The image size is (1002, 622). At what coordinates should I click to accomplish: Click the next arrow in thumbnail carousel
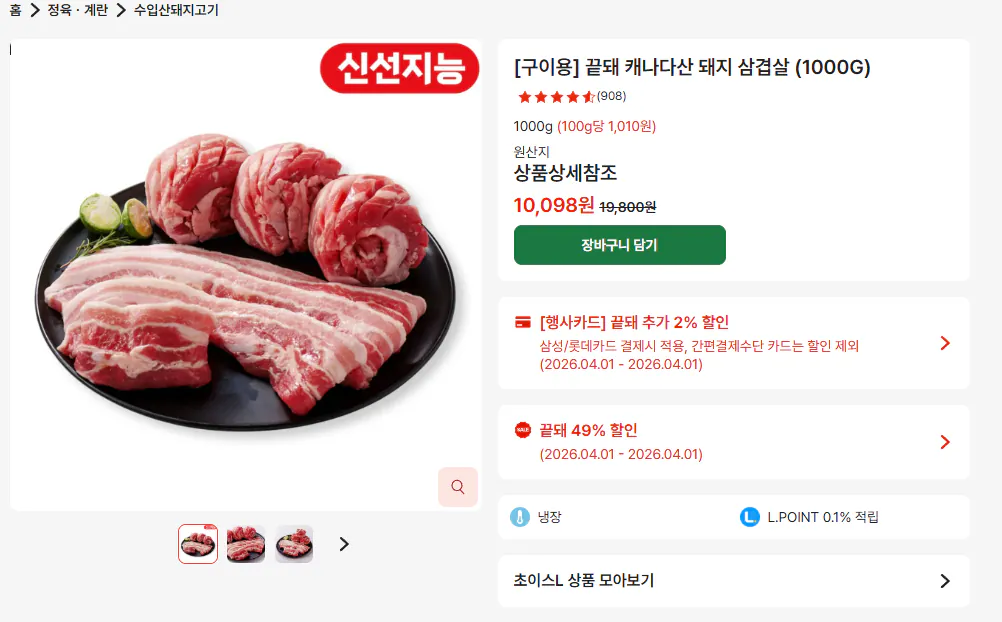click(x=344, y=544)
